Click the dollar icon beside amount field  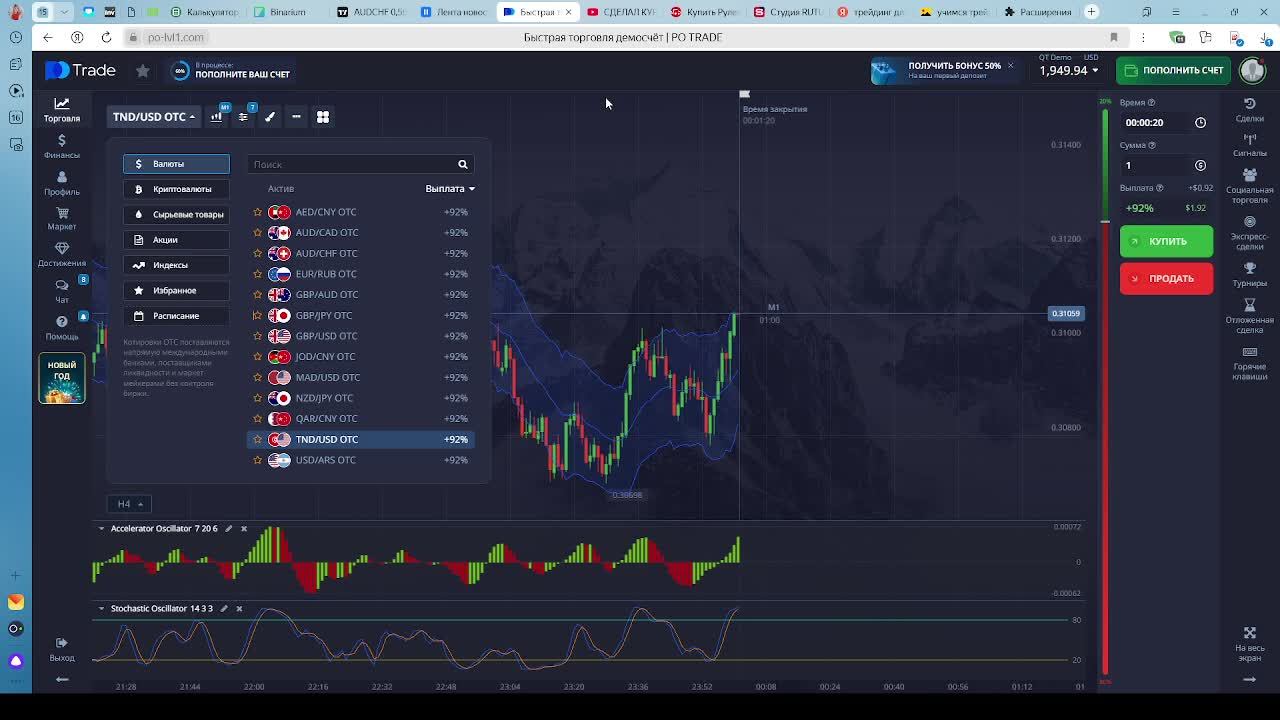1200,166
